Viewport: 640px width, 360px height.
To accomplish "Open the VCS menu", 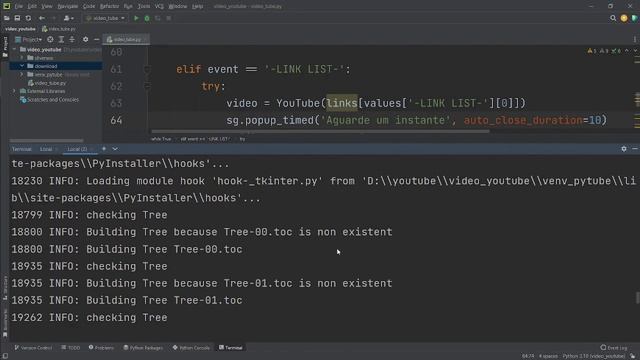I will [159, 6].
